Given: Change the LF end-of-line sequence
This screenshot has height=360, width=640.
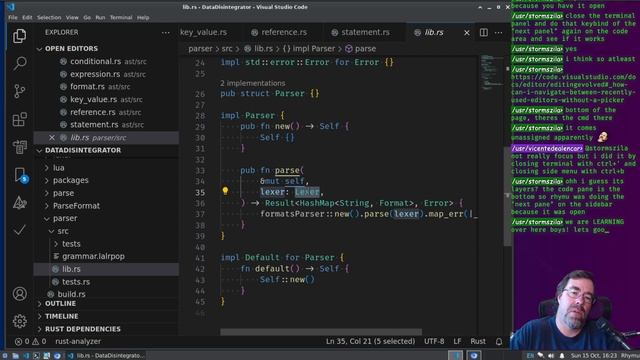Looking at the screenshot, I should (x=457, y=341).
